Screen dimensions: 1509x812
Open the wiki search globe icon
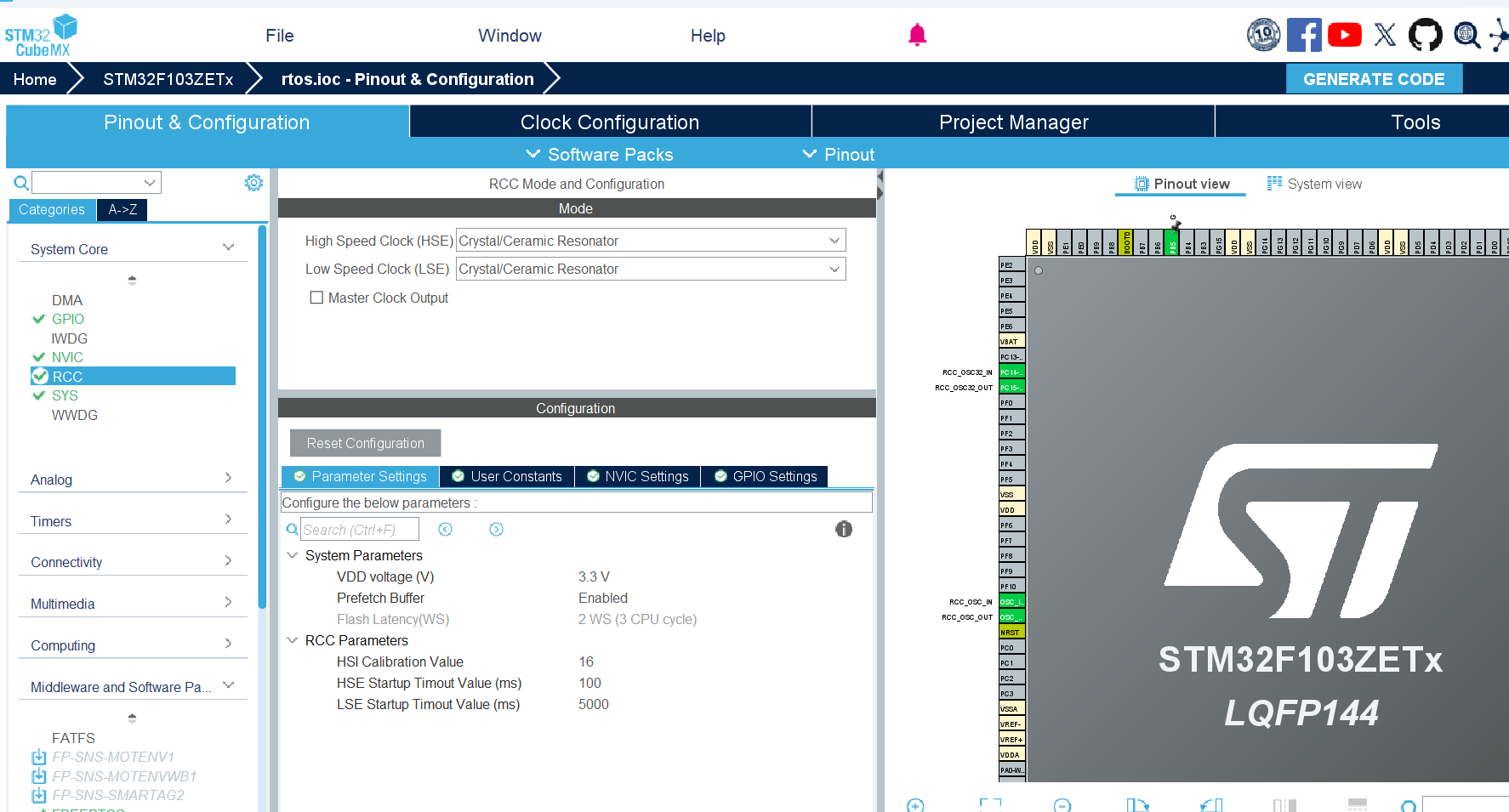1467,35
